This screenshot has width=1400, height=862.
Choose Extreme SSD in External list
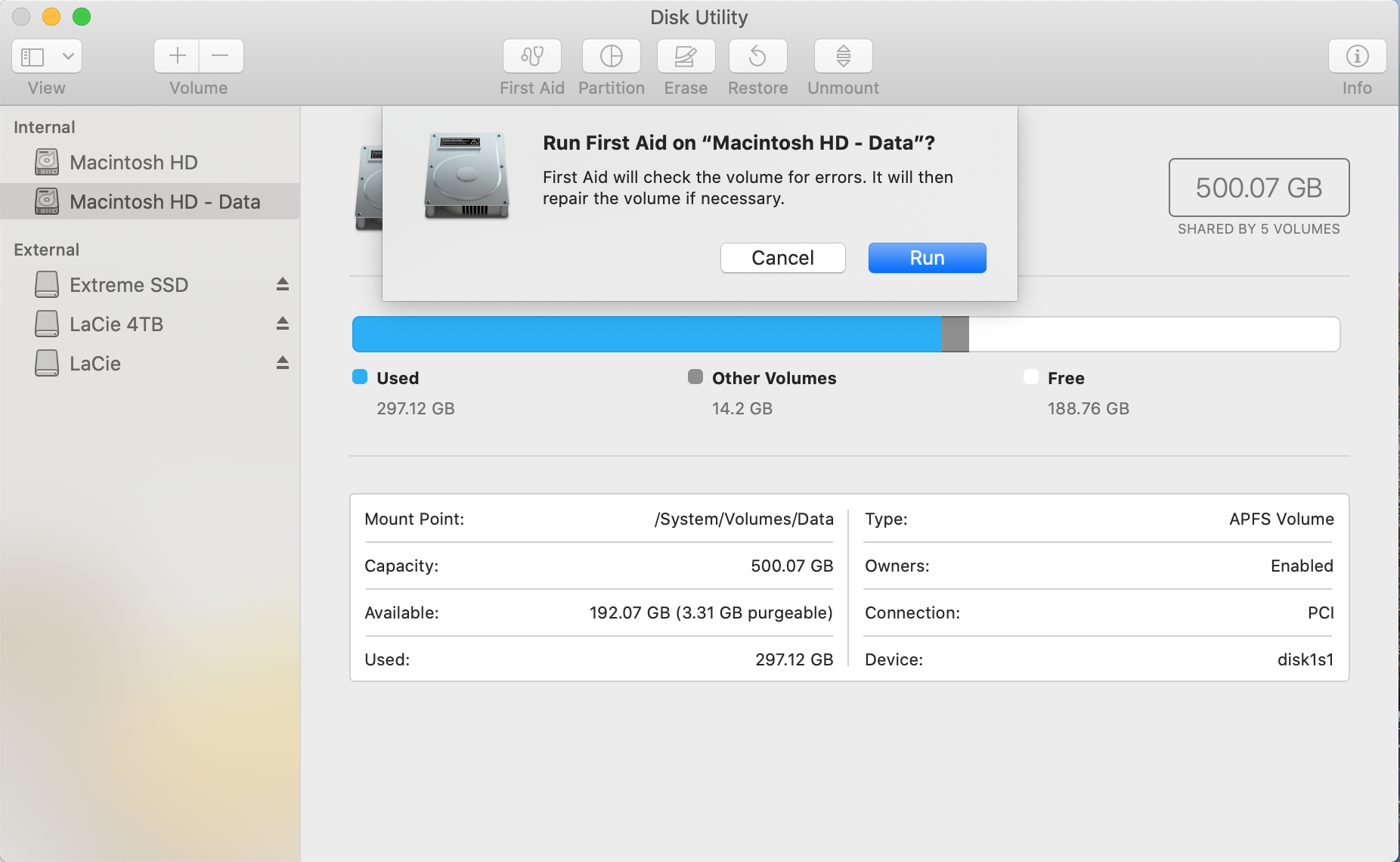pyautogui.click(x=129, y=285)
